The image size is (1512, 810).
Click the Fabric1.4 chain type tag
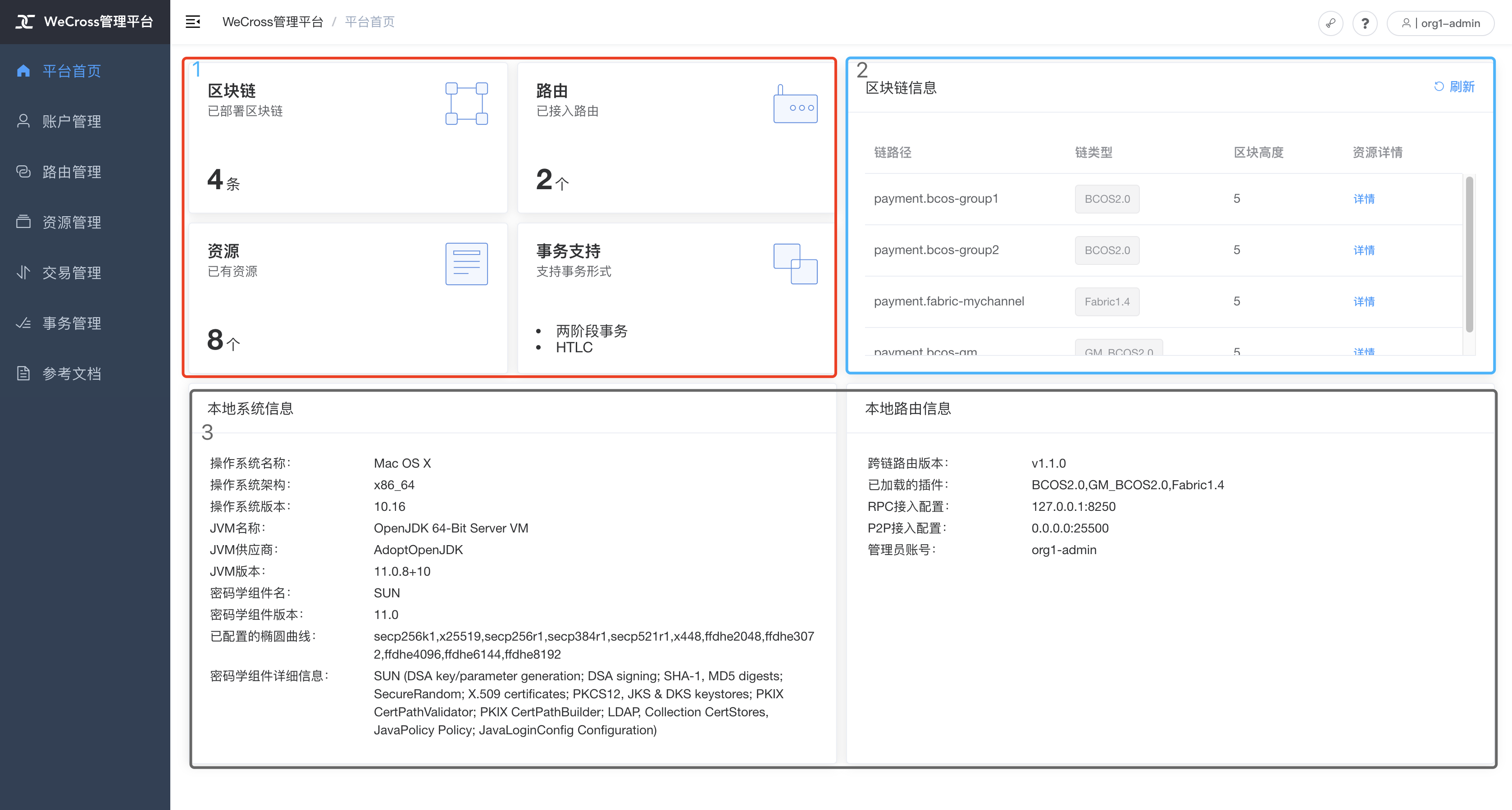coord(1107,302)
